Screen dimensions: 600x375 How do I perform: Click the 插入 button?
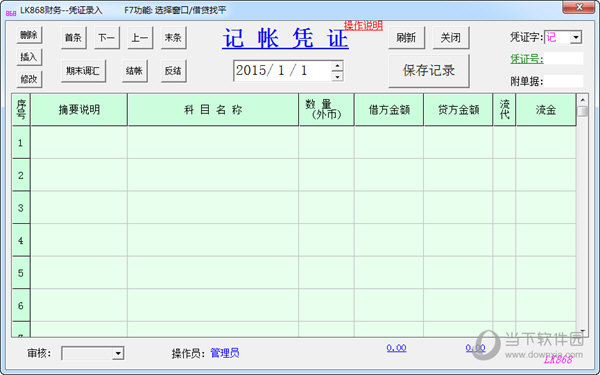(x=29, y=57)
